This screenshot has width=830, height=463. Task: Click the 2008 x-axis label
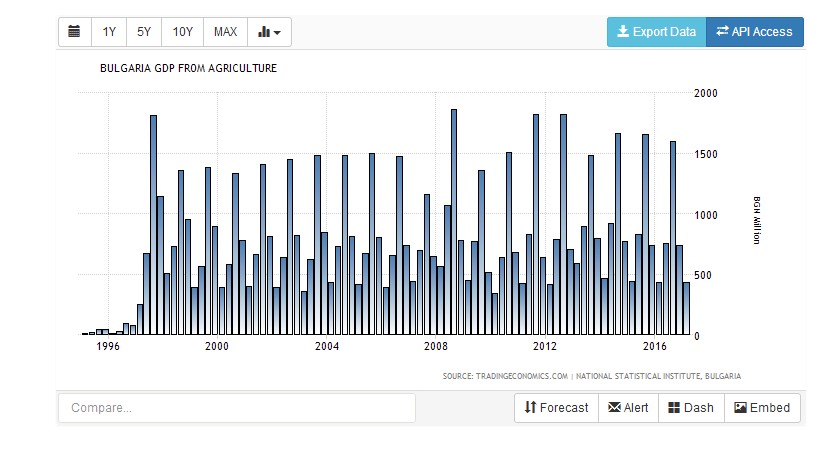pos(436,347)
